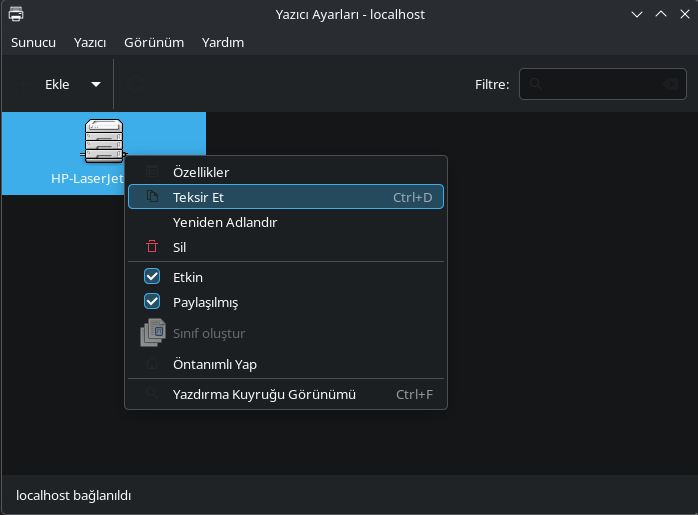The image size is (698, 515).
Task: Click the properties icon beside Özellikler
Action: (152, 171)
